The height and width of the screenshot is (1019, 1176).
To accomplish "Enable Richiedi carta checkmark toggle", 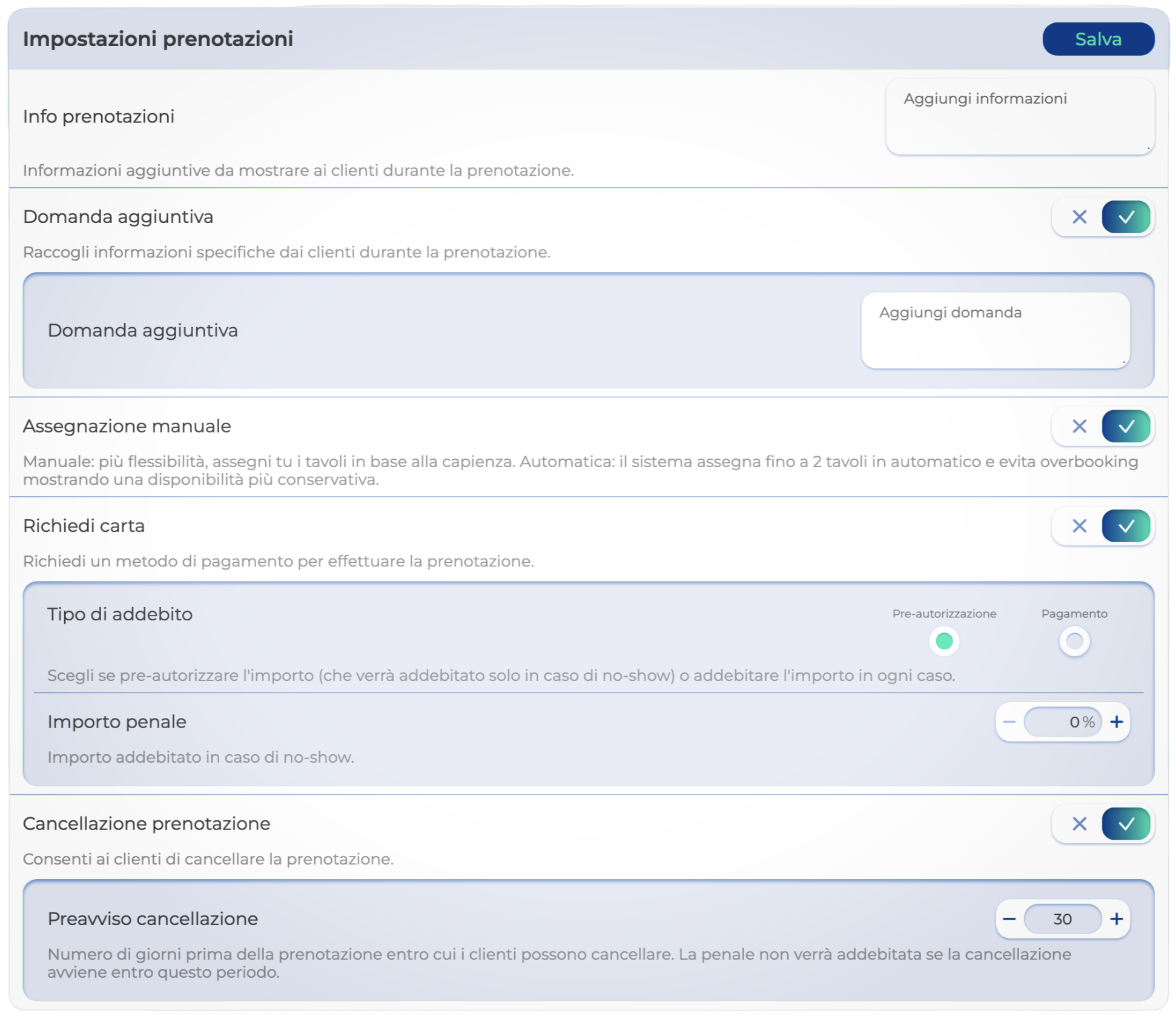I will pyautogui.click(x=1126, y=526).
